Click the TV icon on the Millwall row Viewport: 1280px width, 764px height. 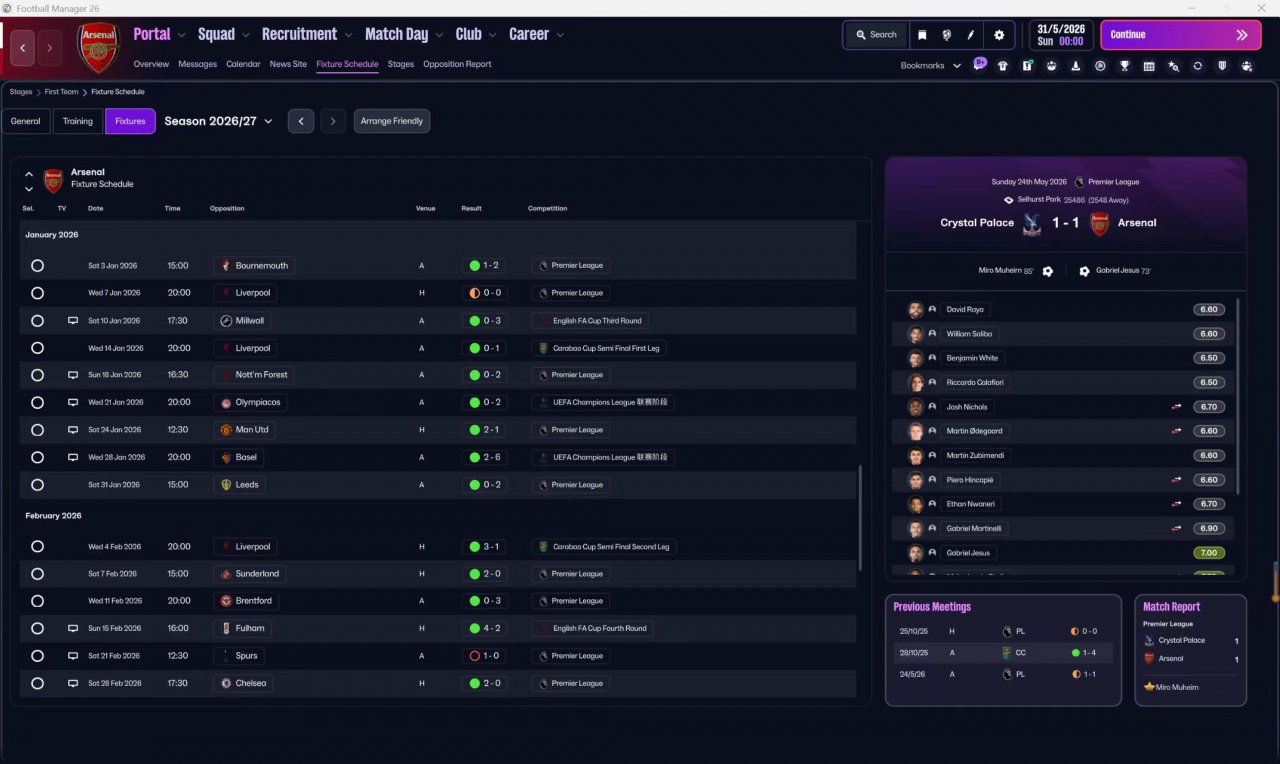pos(73,321)
